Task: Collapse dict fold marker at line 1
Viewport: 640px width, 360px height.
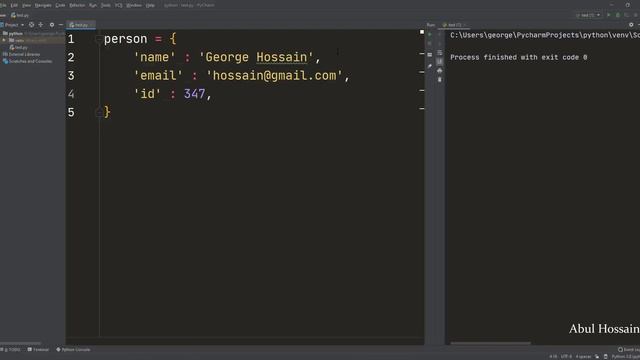Action: coord(98,39)
